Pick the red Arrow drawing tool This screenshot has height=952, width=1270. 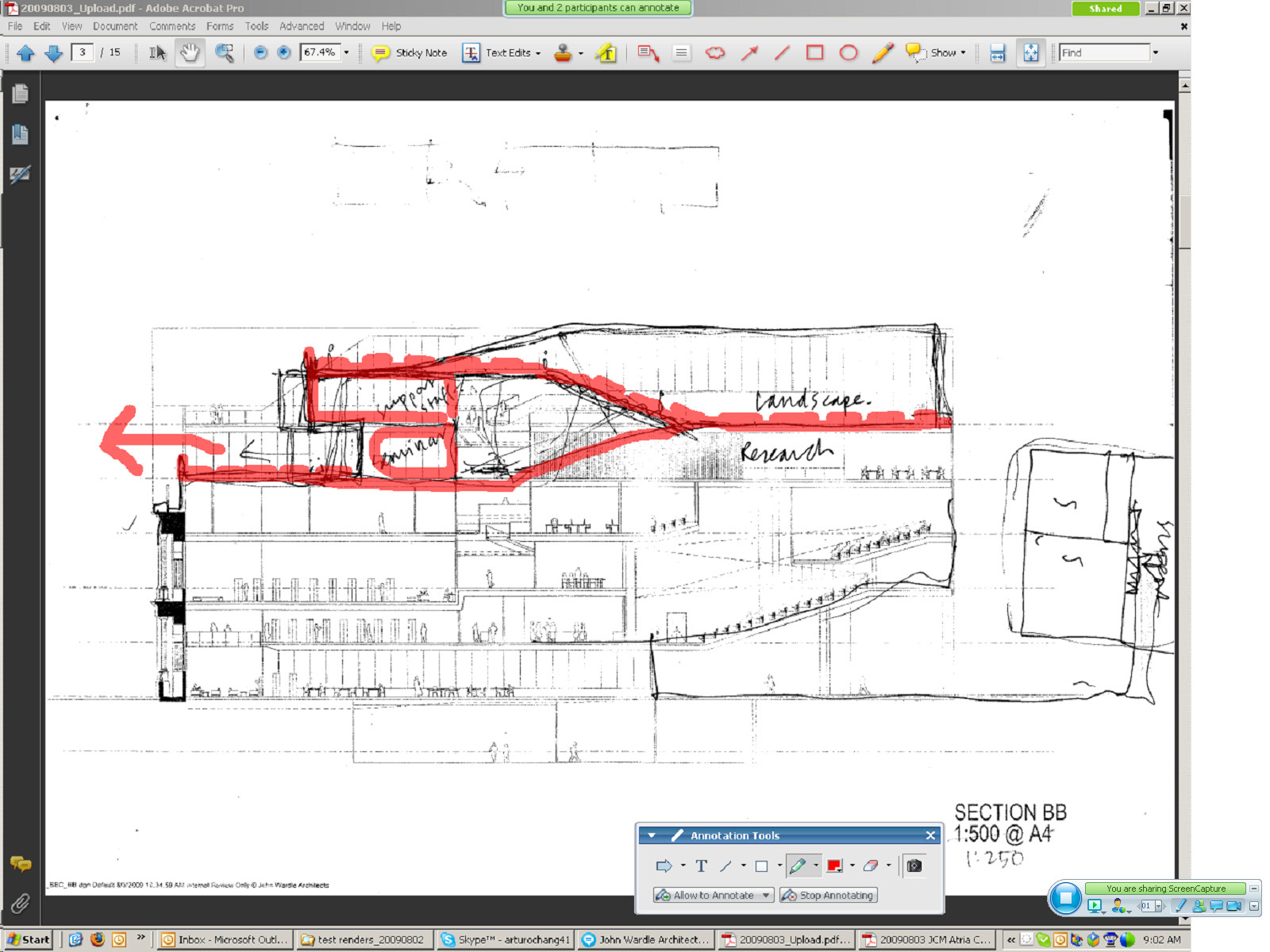749,53
